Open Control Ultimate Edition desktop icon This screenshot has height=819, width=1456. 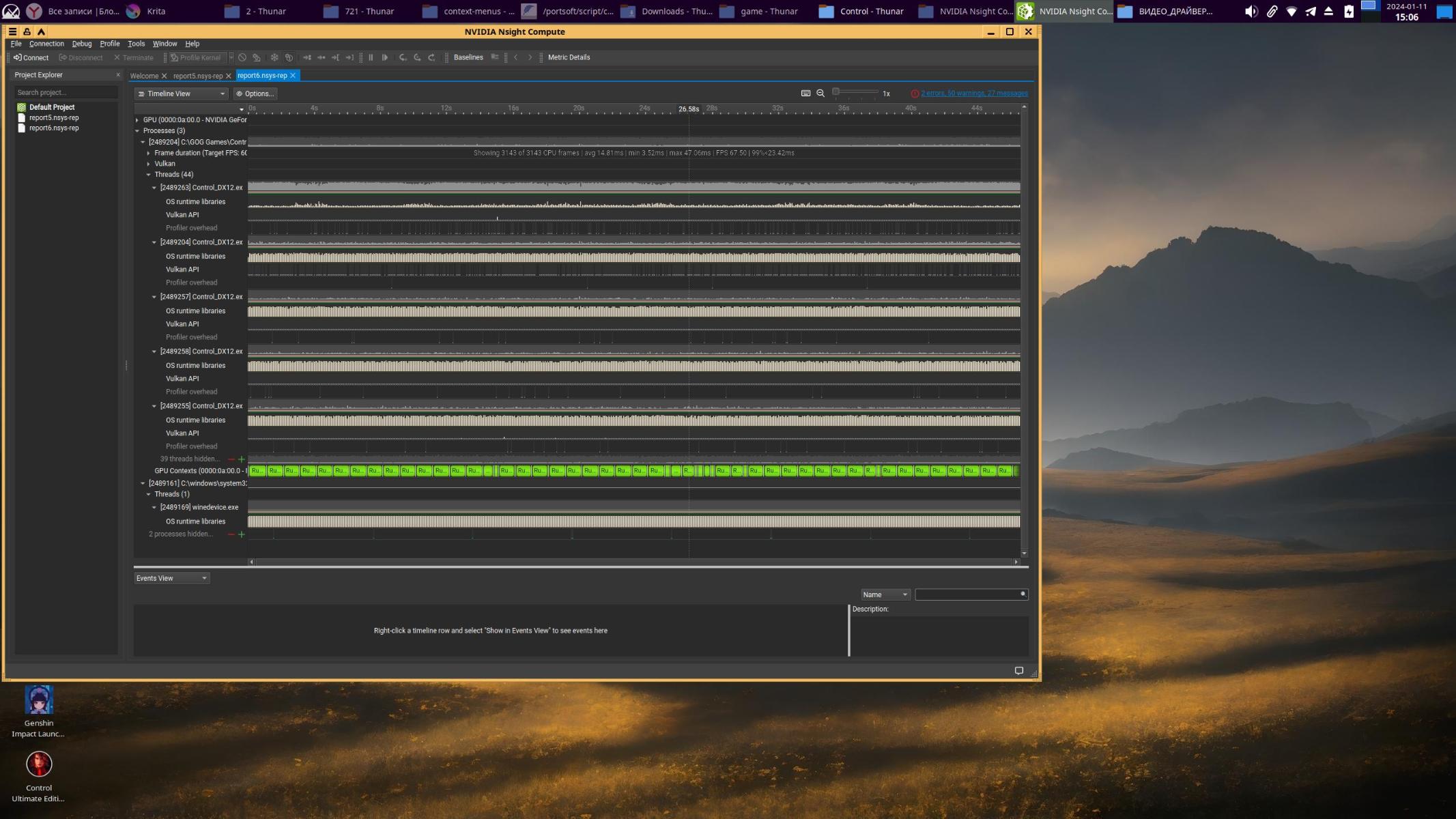pos(39,765)
